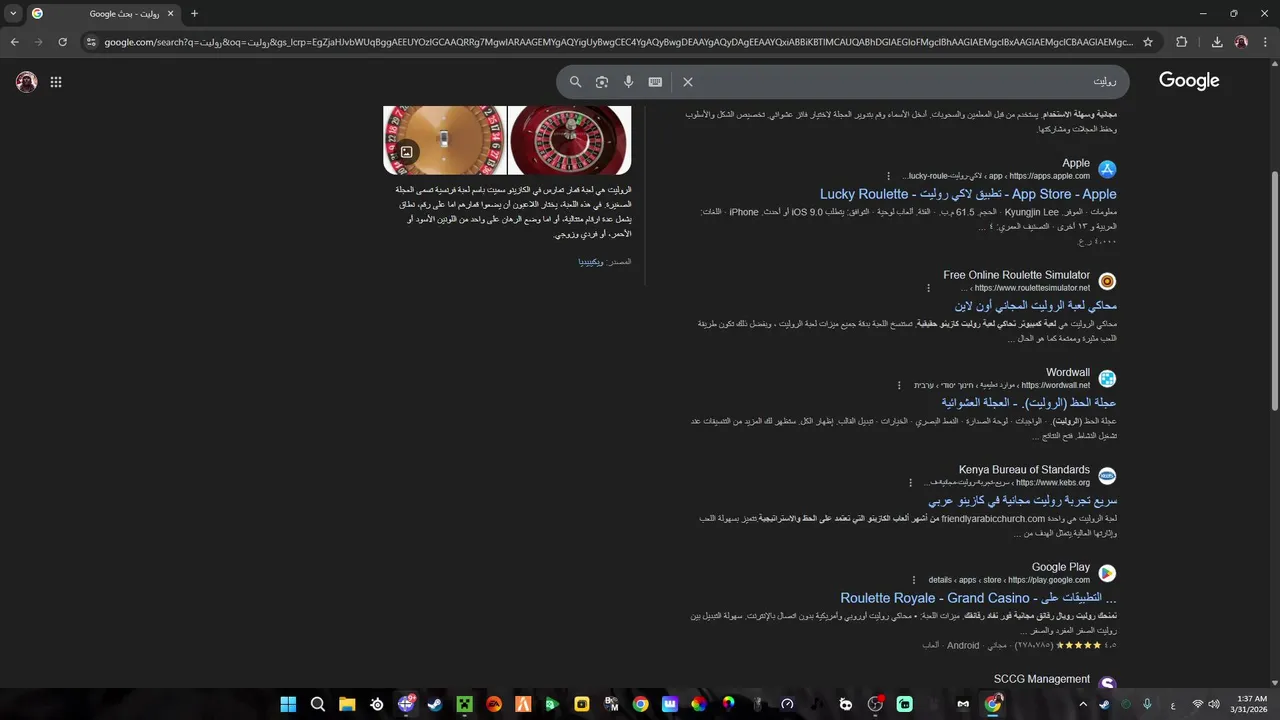Click 'Free Online Roulette Simulator' site name
The image size is (1280, 720).
point(1016,275)
